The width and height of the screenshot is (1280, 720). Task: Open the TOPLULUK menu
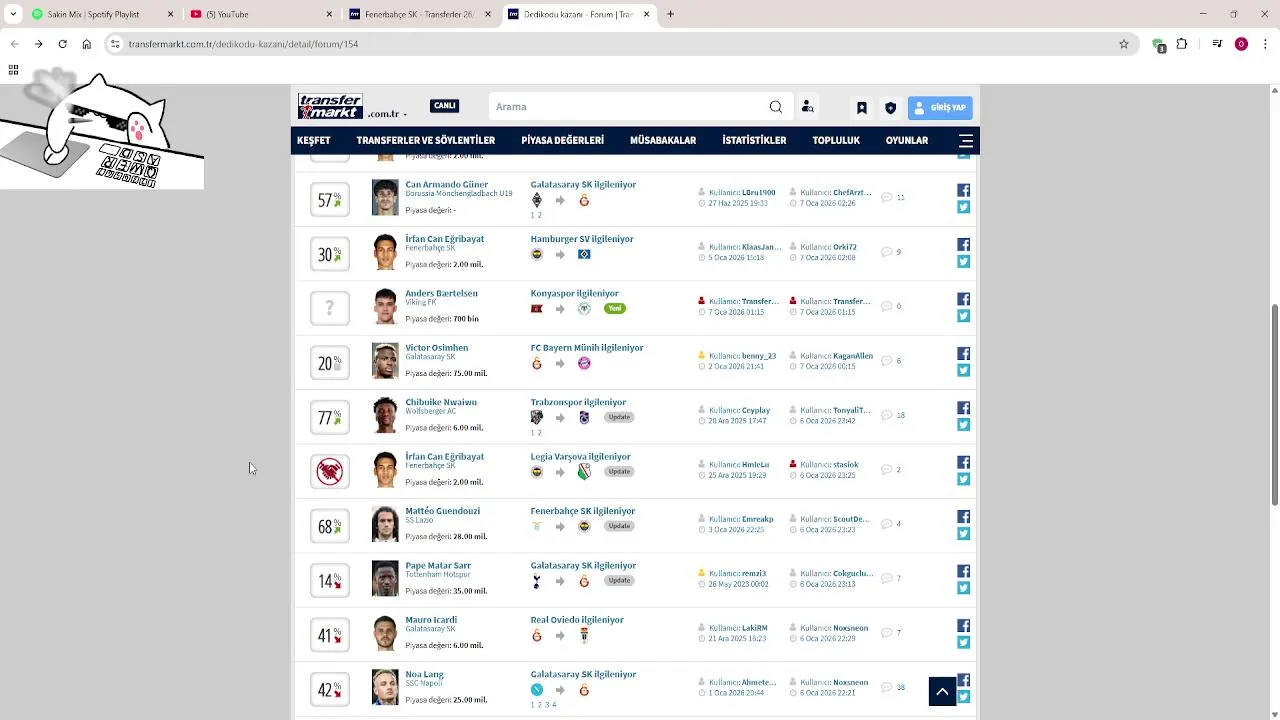836,141
